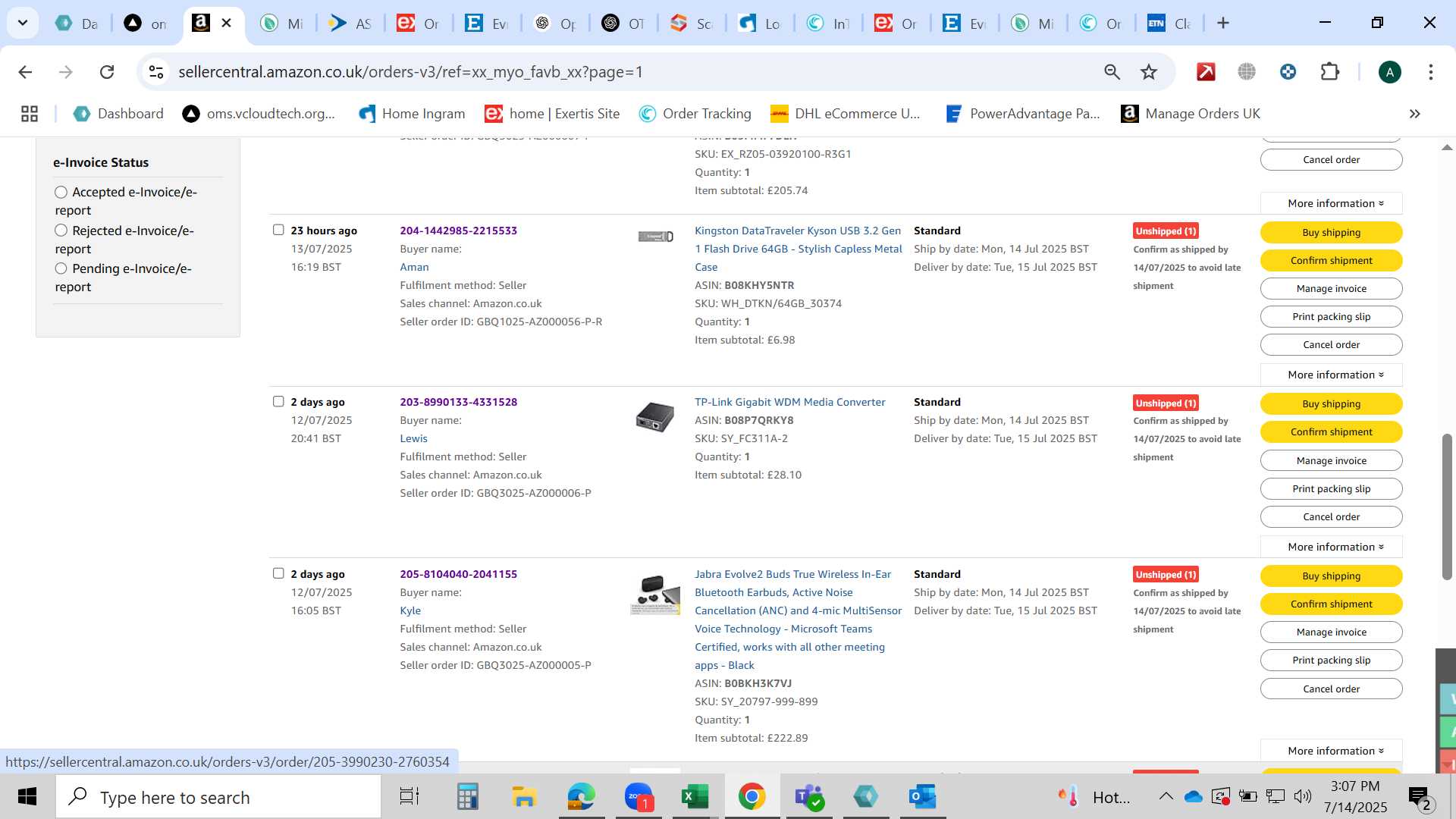The height and width of the screenshot is (819, 1456).
Task: Open home | Exertis Site bookmark
Action: (552, 114)
